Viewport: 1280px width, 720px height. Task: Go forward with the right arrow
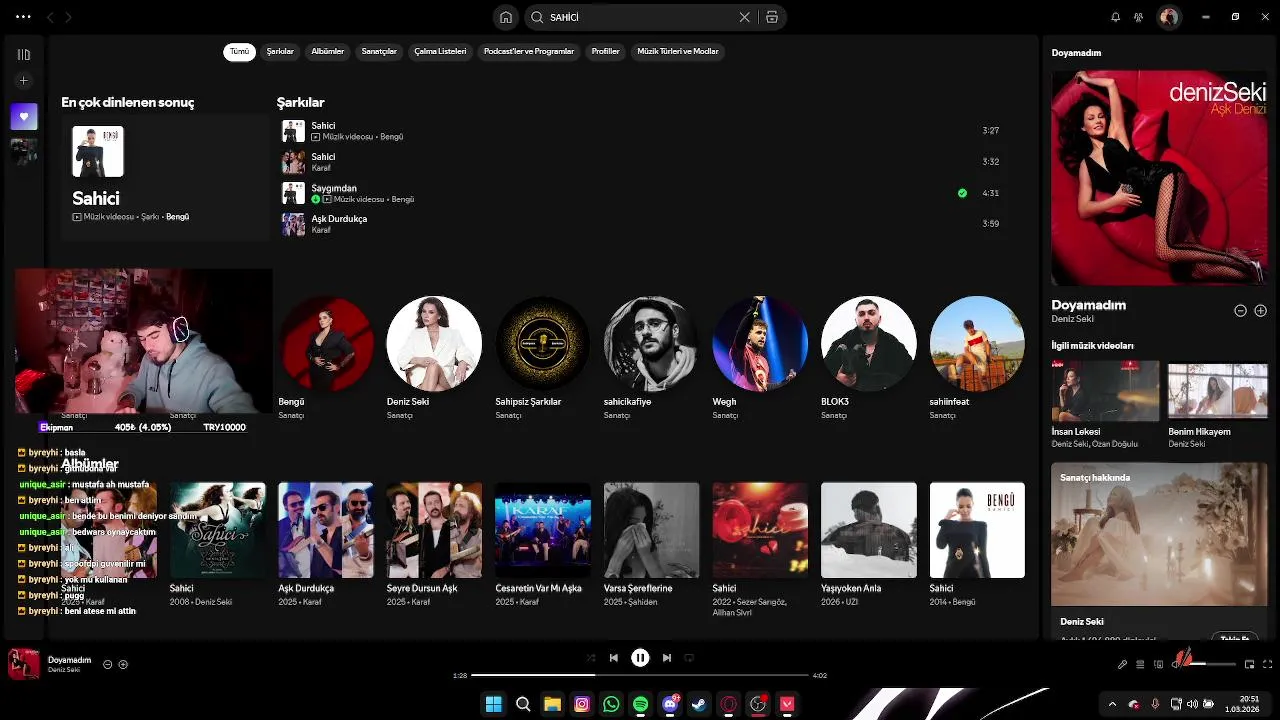(68, 17)
